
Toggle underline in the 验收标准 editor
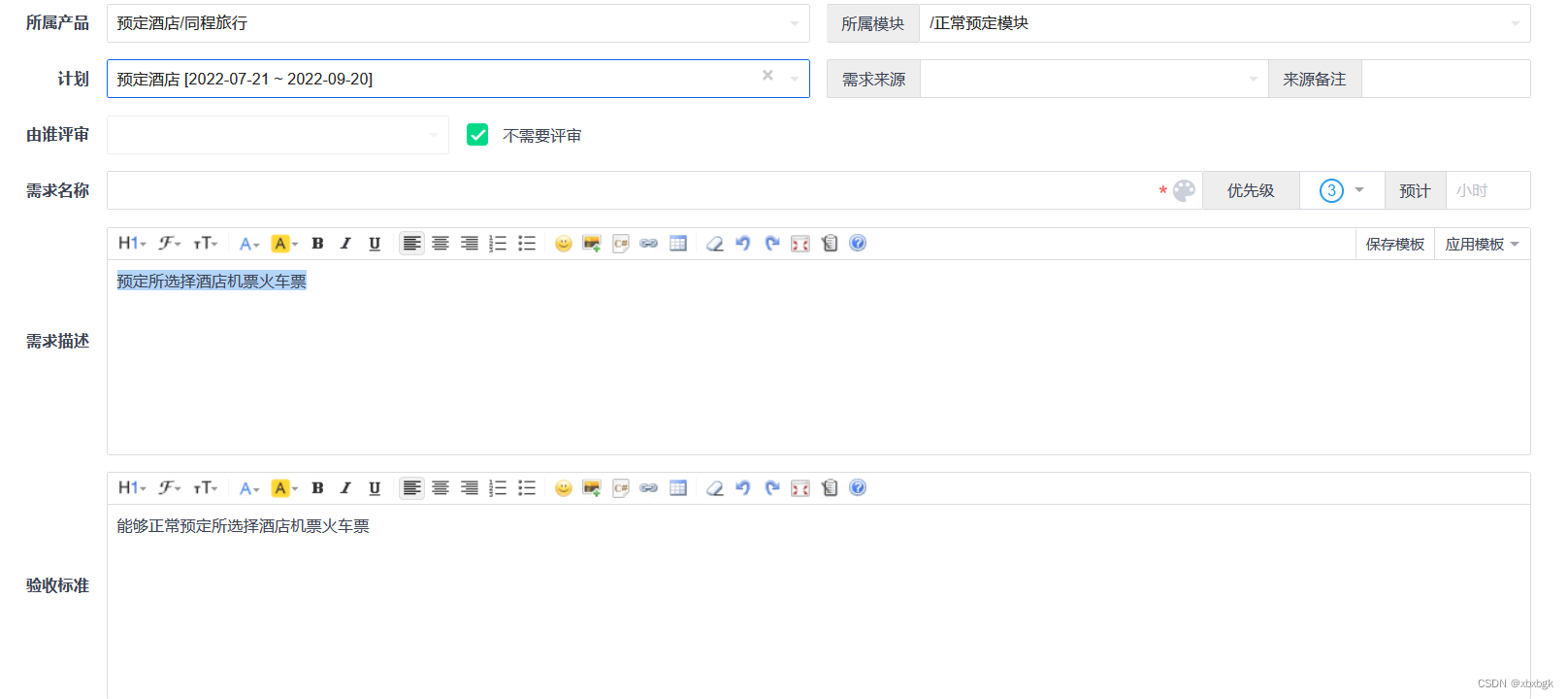click(x=375, y=488)
